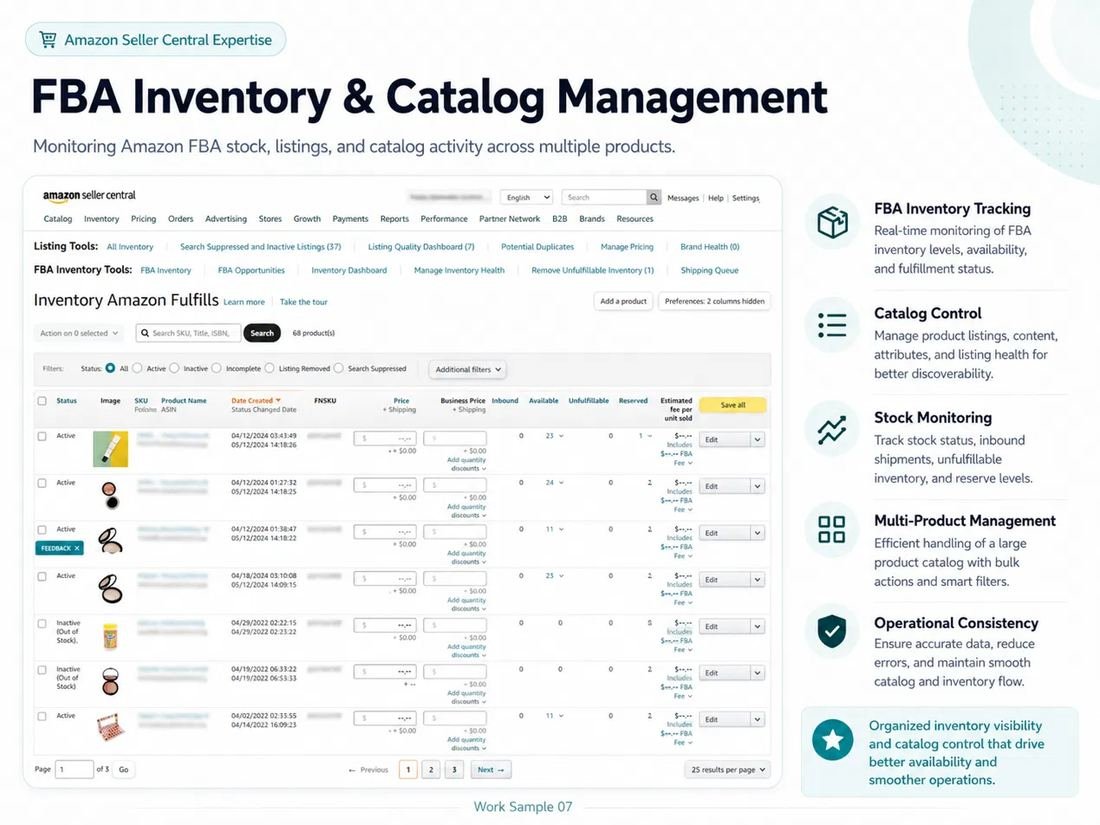The height and width of the screenshot is (825, 1100).
Task: Open the Catalog menu
Action: pos(58,219)
